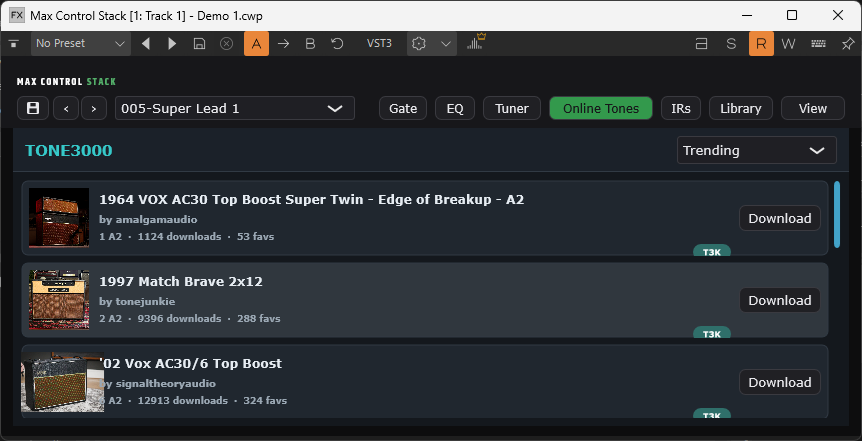The width and height of the screenshot is (862, 441).
Task: Click the 1997 Match Brave 2x12 thumbnail
Action: [59, 300]
